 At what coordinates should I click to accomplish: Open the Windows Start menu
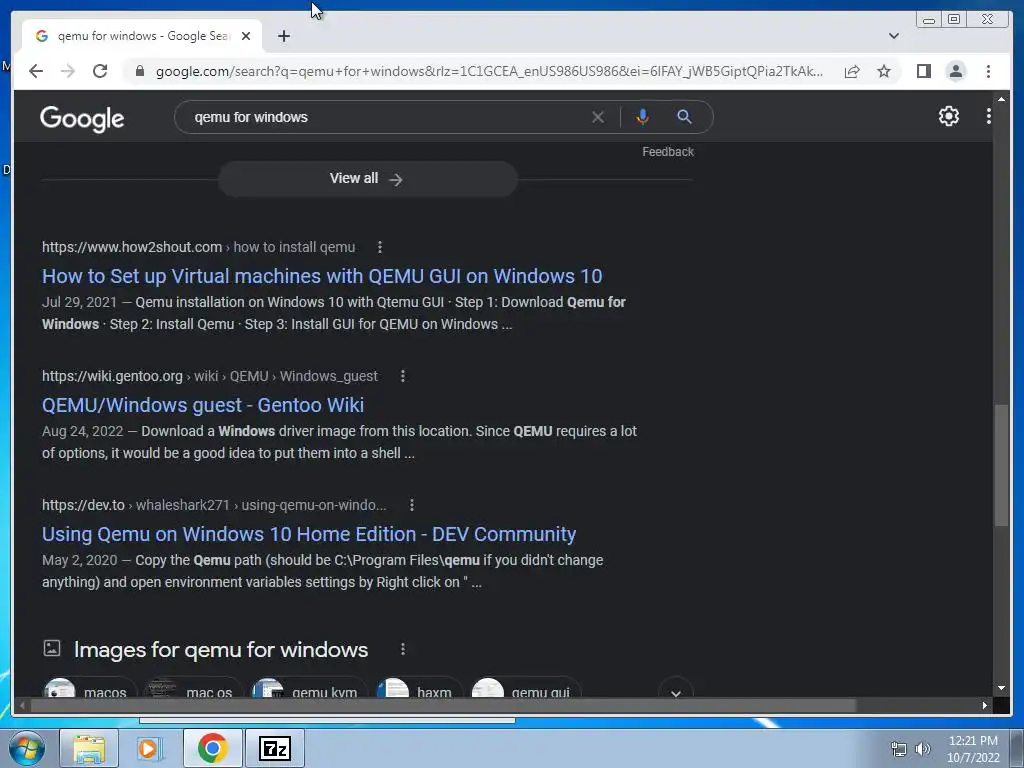[27, 748]
